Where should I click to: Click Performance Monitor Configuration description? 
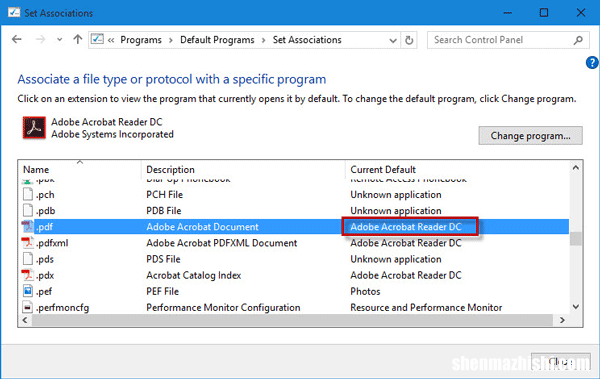pyautogui.click(x=223, y=308)
